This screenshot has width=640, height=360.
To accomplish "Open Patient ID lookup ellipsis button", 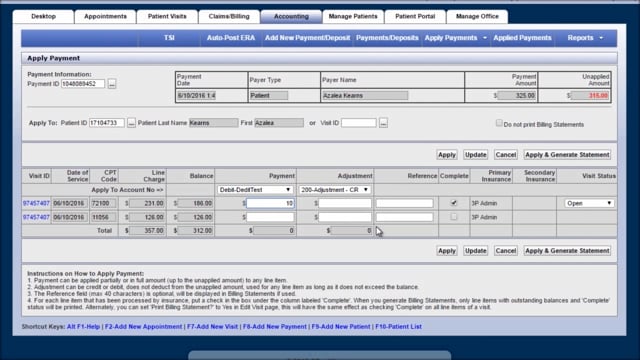I will tap(131, 123).
